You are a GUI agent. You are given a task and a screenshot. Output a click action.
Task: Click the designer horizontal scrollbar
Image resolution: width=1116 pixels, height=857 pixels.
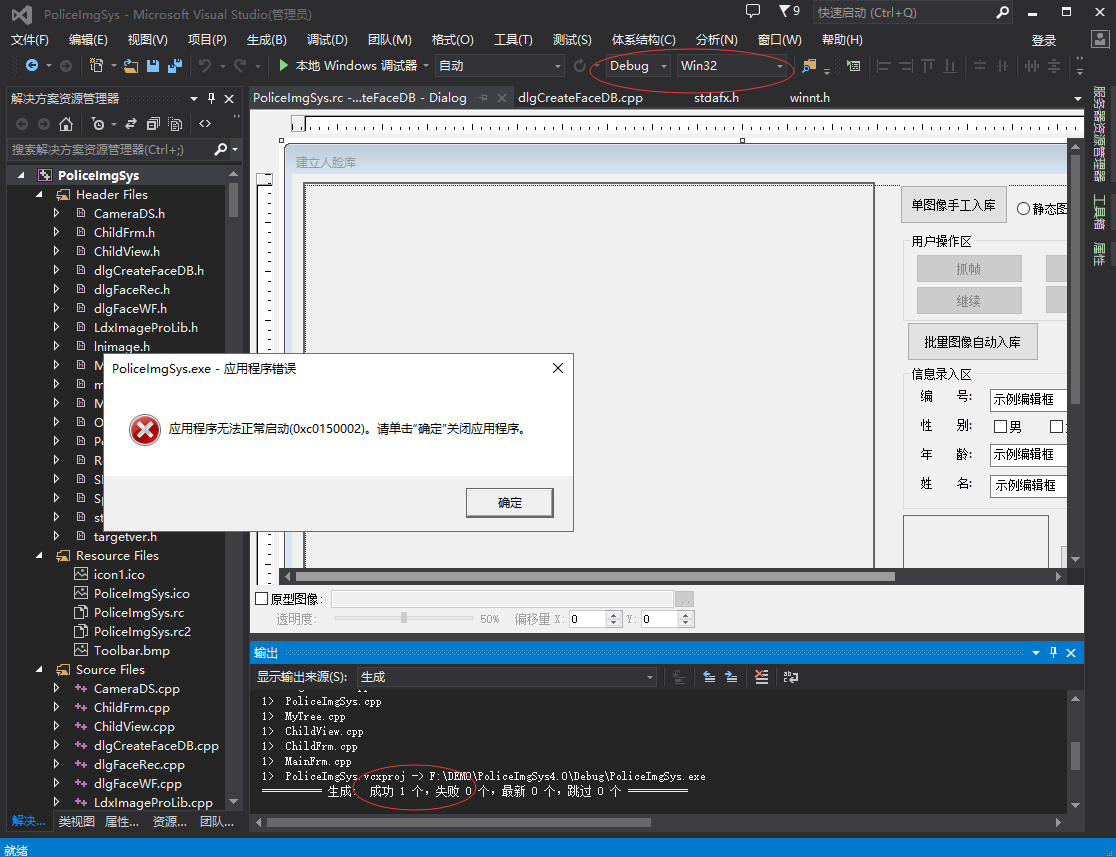pos(595,577)
